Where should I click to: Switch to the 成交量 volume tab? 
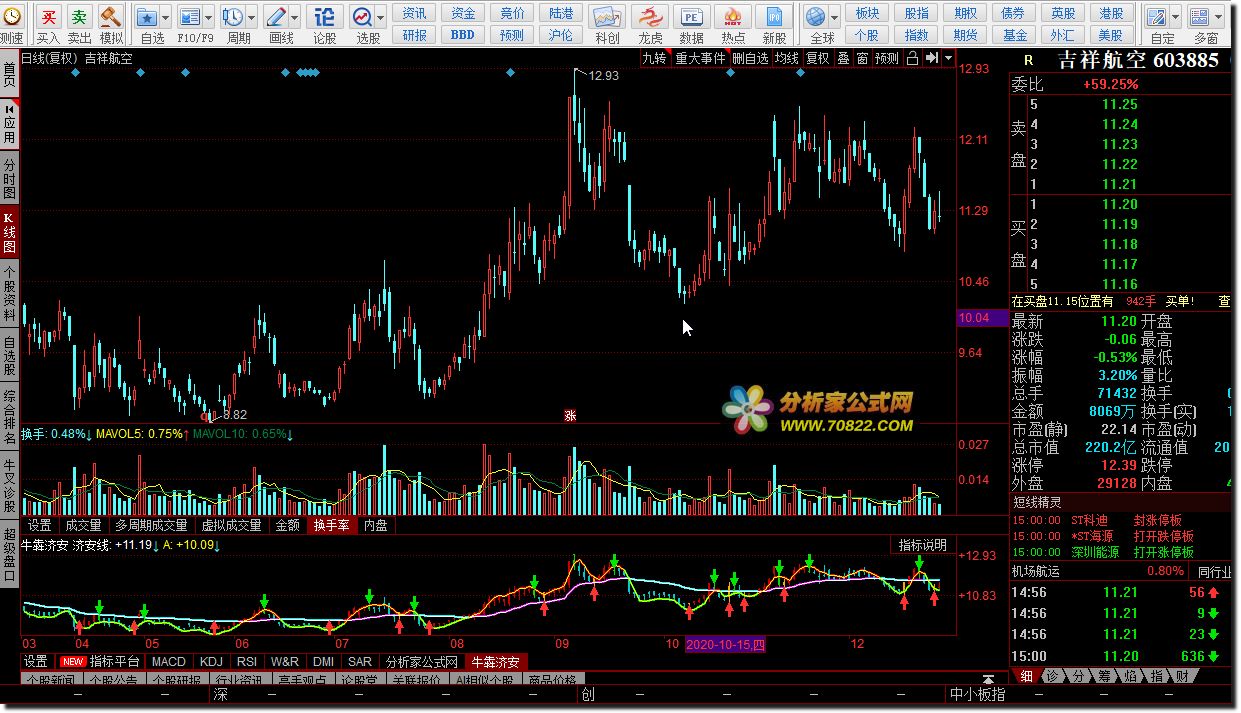pyautogui.click(x=83, y=525)
